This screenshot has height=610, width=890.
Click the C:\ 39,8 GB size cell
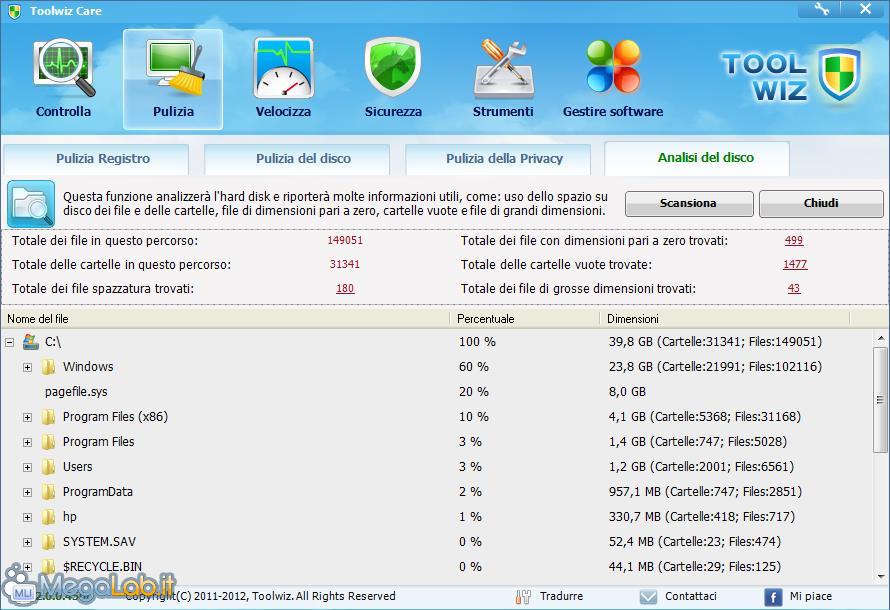pos(715,342)
